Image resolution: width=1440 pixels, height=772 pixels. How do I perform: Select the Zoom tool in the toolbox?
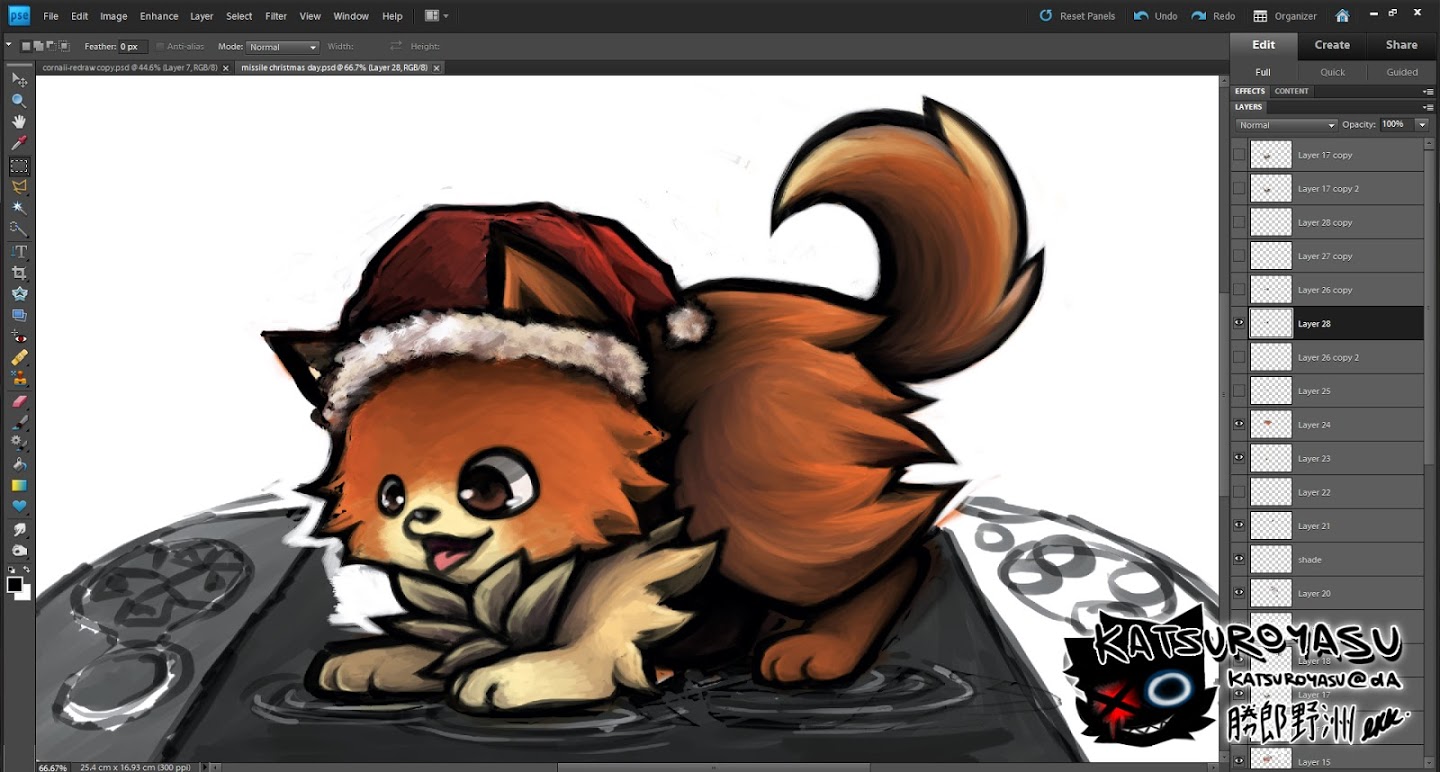(19, 101)
